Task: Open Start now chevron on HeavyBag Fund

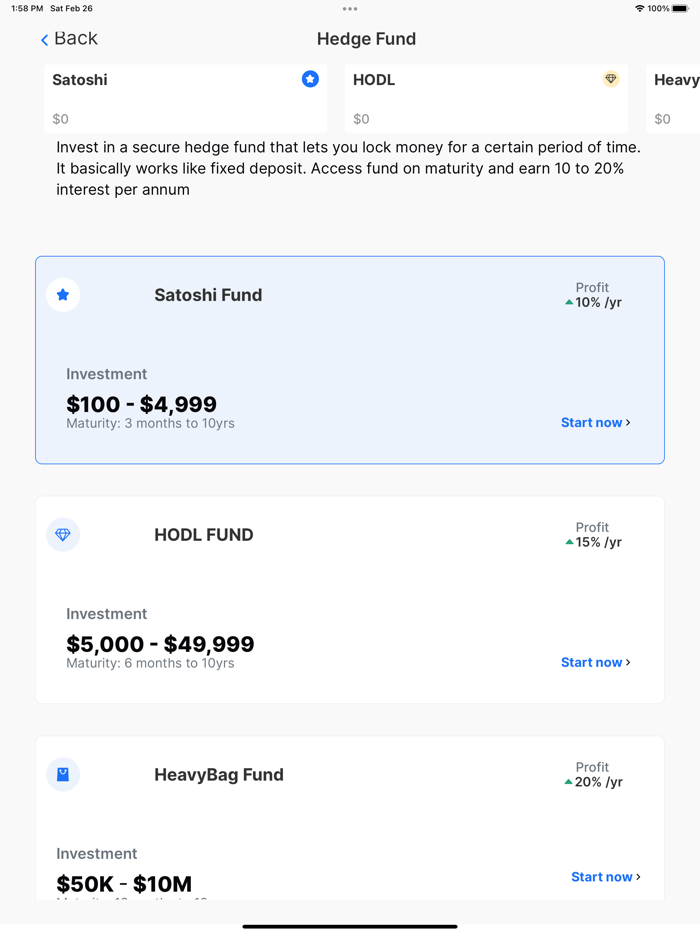Action: 638,876
